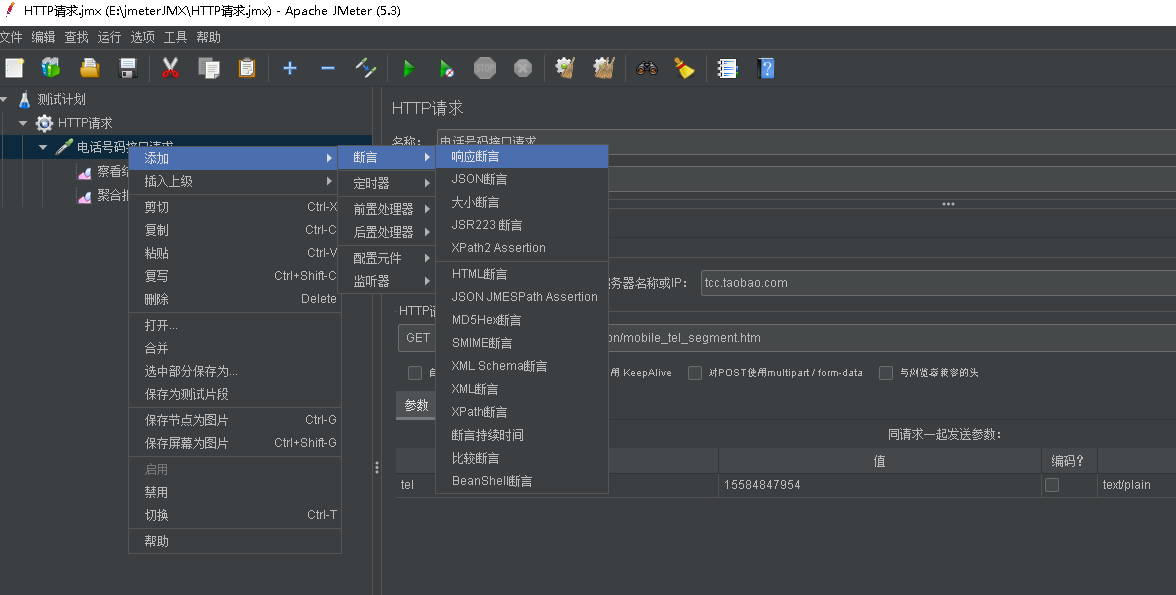Clear all results with double broom icon
Viewport: 1176px width, 595px height.
(x=604, y=68)
